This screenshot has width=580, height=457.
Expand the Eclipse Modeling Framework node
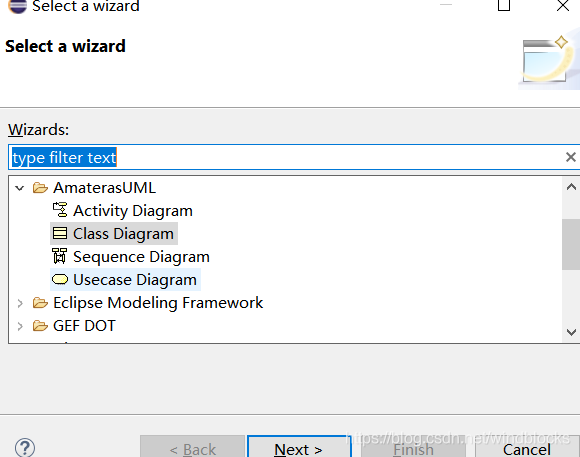click(x=20, y=303)
